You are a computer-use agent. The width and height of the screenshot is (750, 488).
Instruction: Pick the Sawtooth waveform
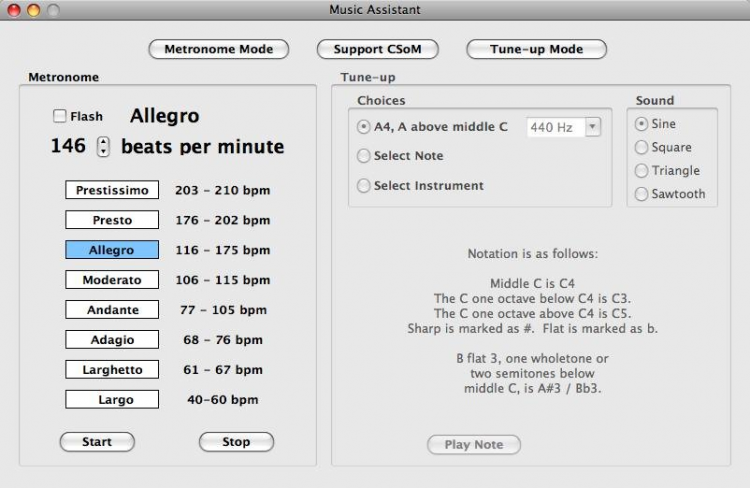pos(642,194)
